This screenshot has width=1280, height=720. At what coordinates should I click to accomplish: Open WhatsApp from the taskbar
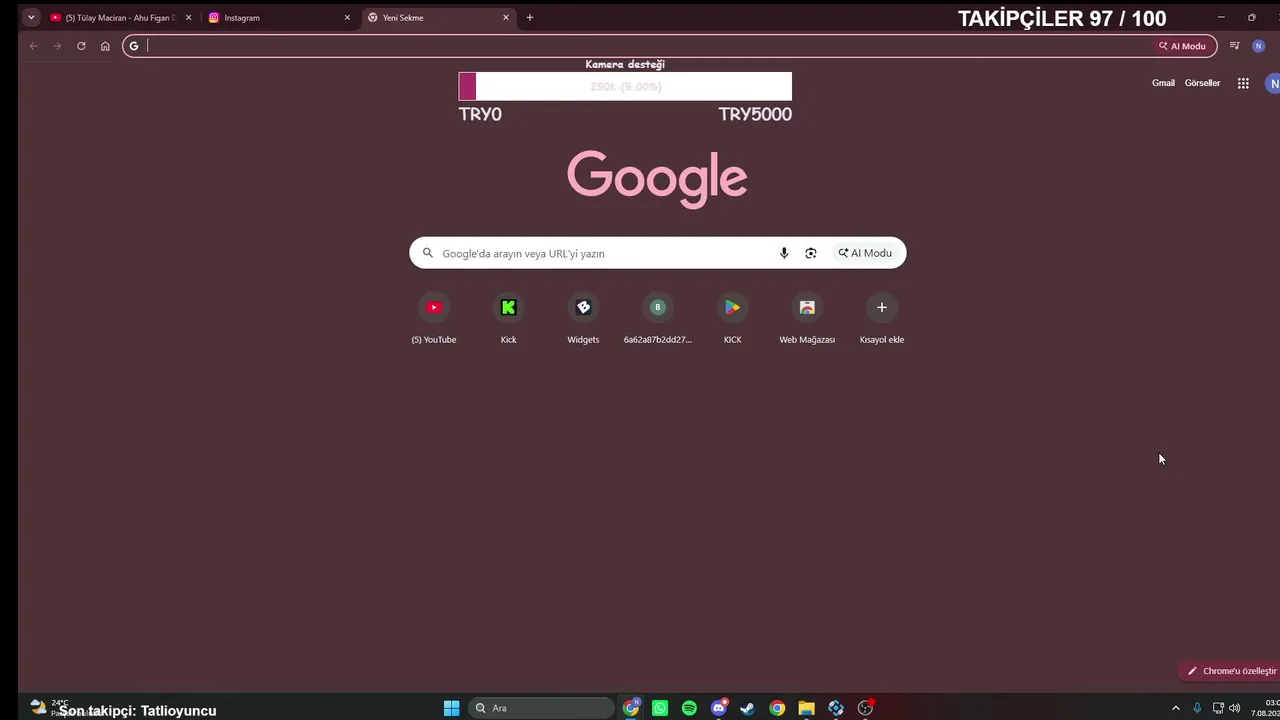pos(660,708)
